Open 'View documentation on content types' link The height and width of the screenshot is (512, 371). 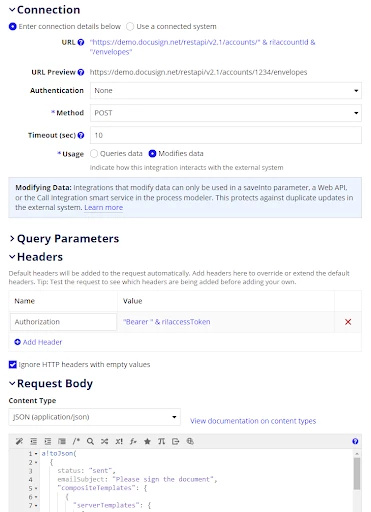coord(253,421)
